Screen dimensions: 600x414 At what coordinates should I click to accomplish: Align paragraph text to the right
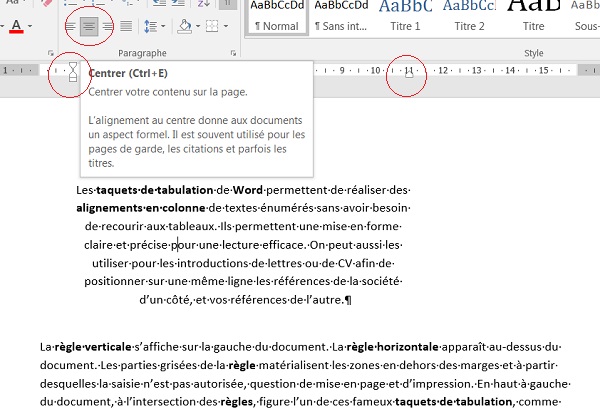coord(108,26)
